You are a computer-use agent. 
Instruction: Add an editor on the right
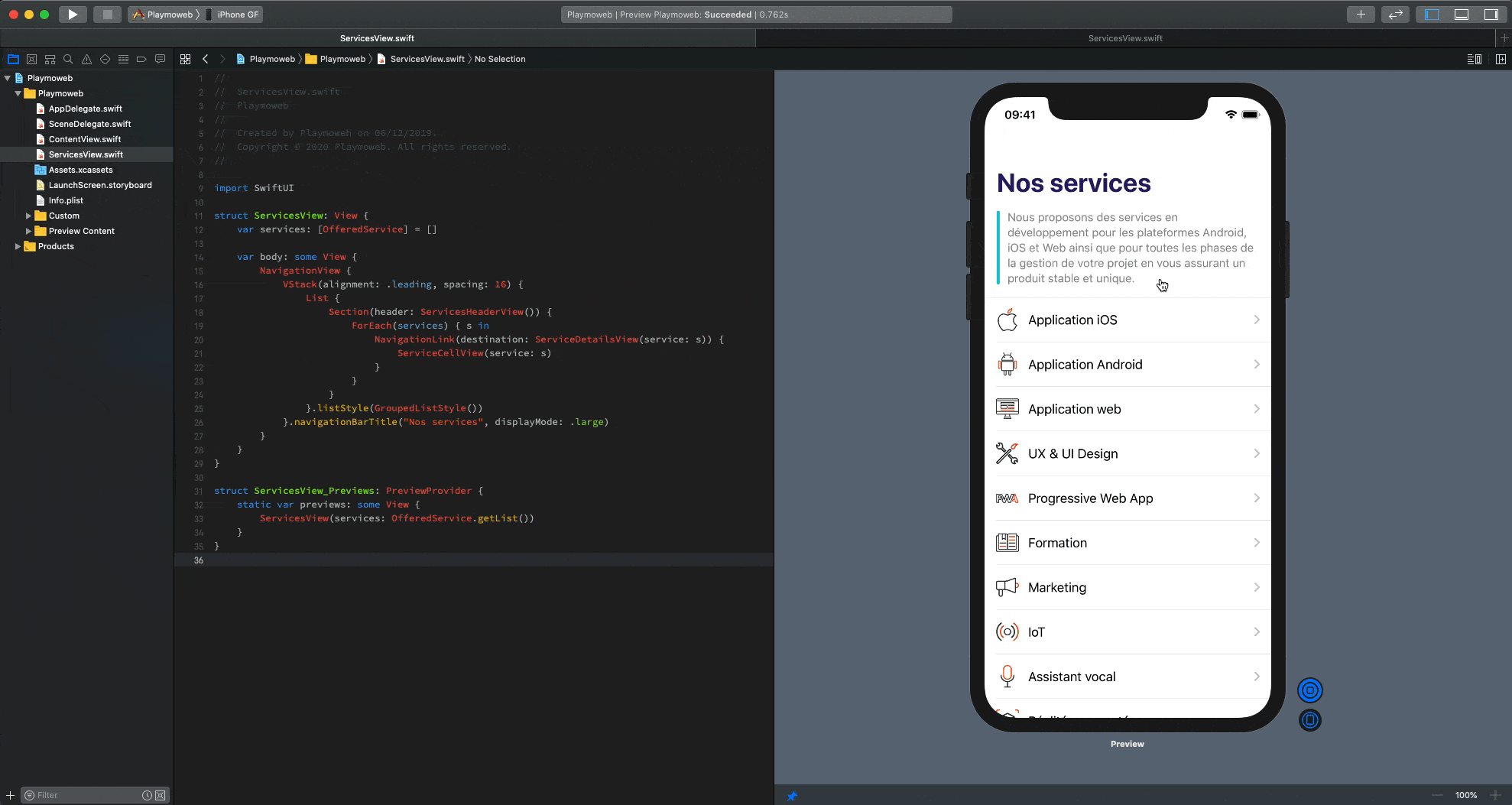pyautogui.click(x=1501, y=59)
